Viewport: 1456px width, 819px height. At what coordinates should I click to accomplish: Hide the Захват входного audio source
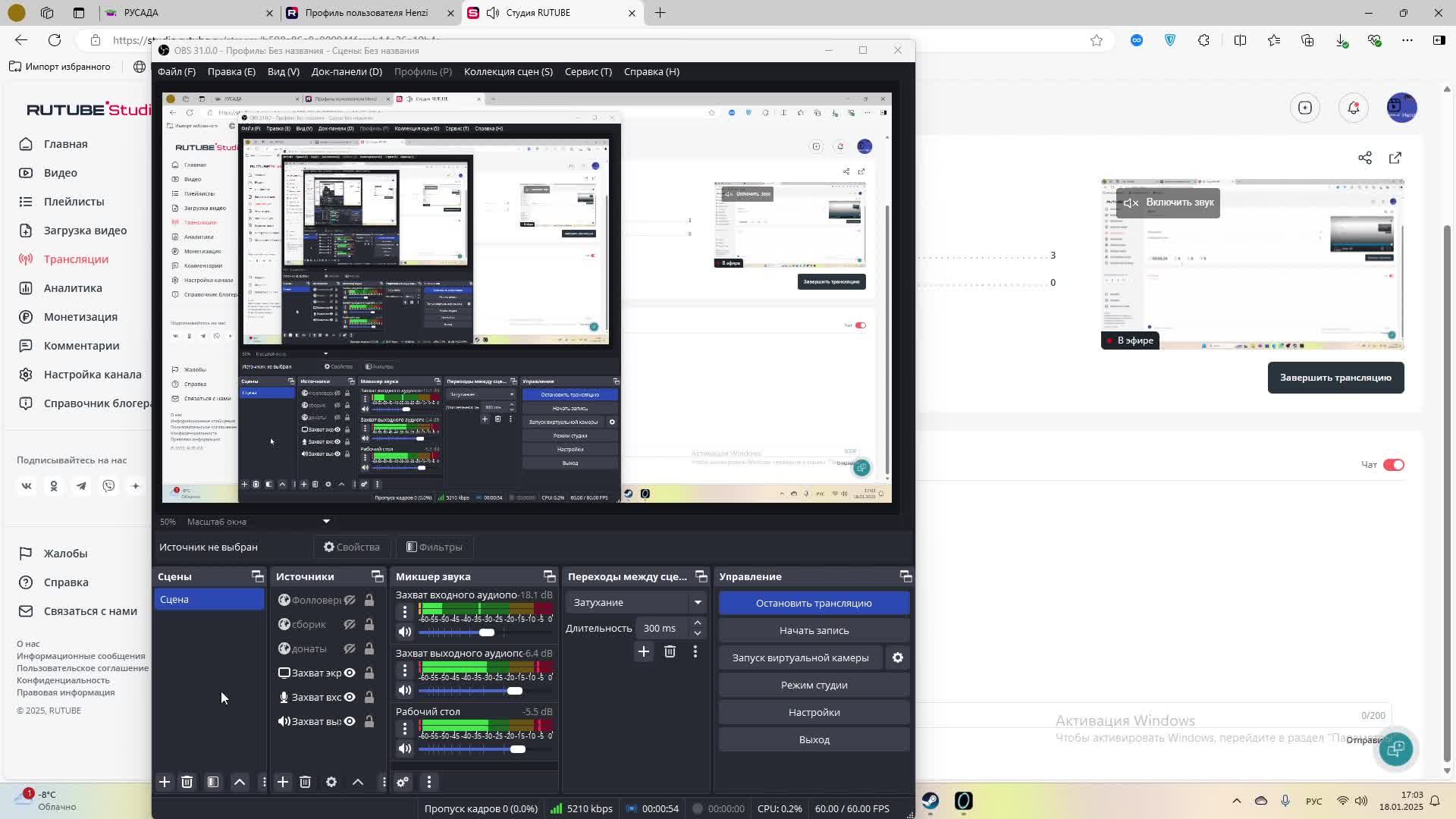pyautogui.click(x=350, y=697)
